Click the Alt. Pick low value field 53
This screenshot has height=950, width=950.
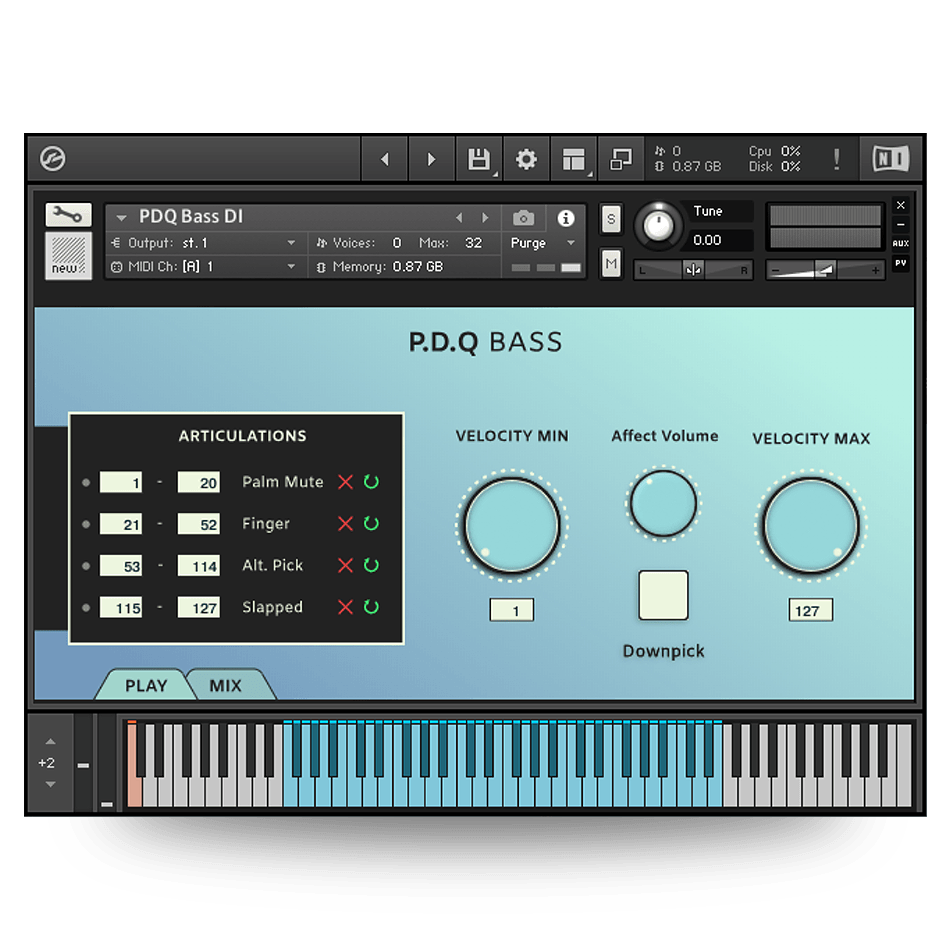point(121,566)
